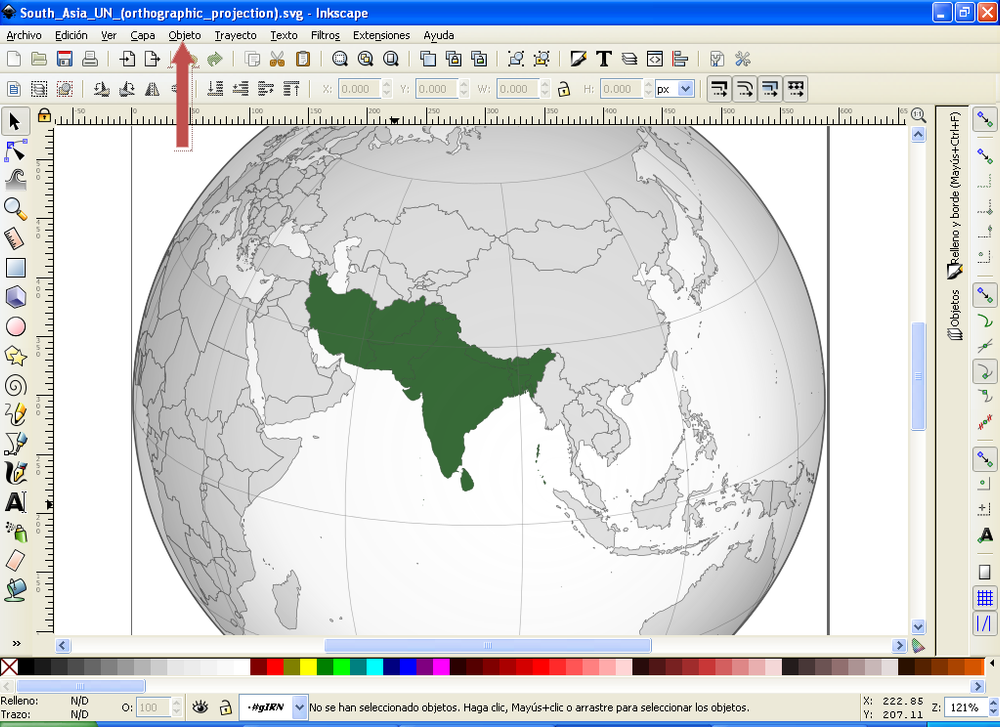The image size is (1000, 727).
Task: Choose the Eraser tool
Action: point(16,560)
